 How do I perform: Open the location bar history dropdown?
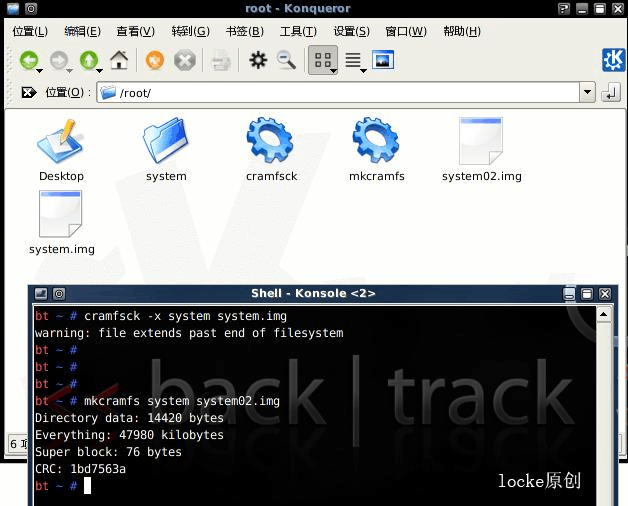pyautogui.click(x=587, y=92)
